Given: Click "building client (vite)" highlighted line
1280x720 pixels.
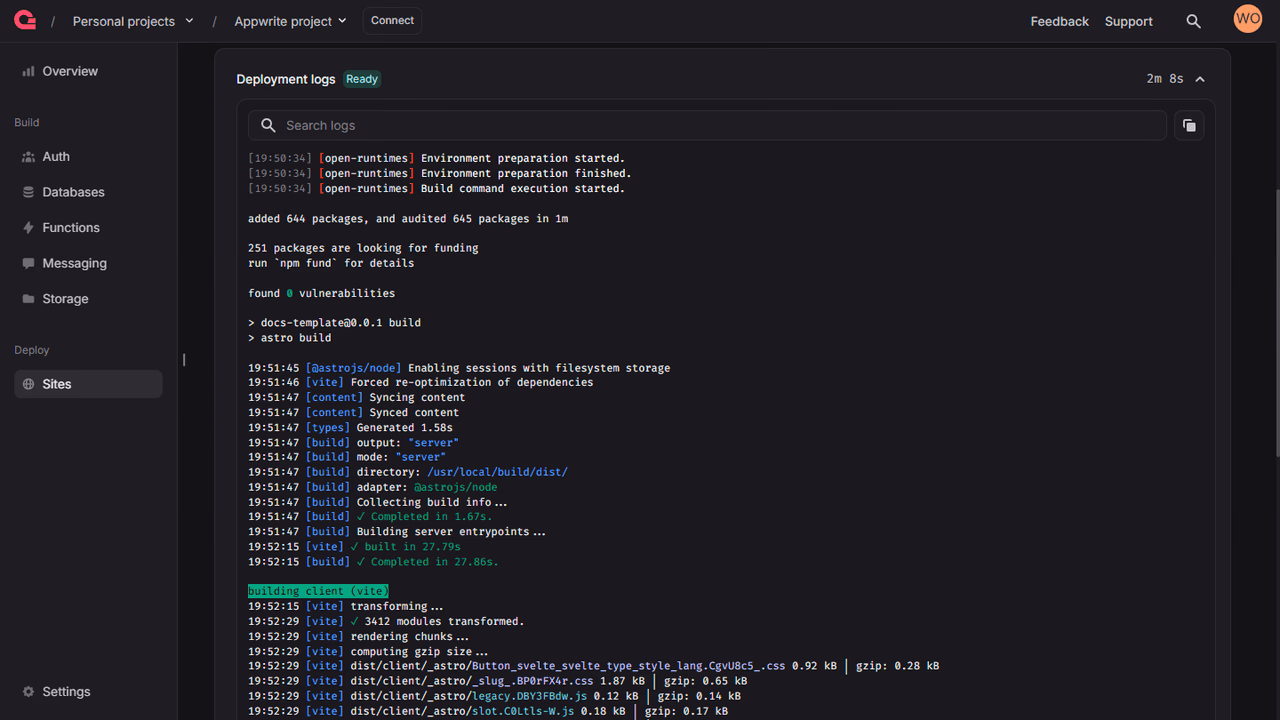Looking at the screenshot, I should click(x=318, y=591).
